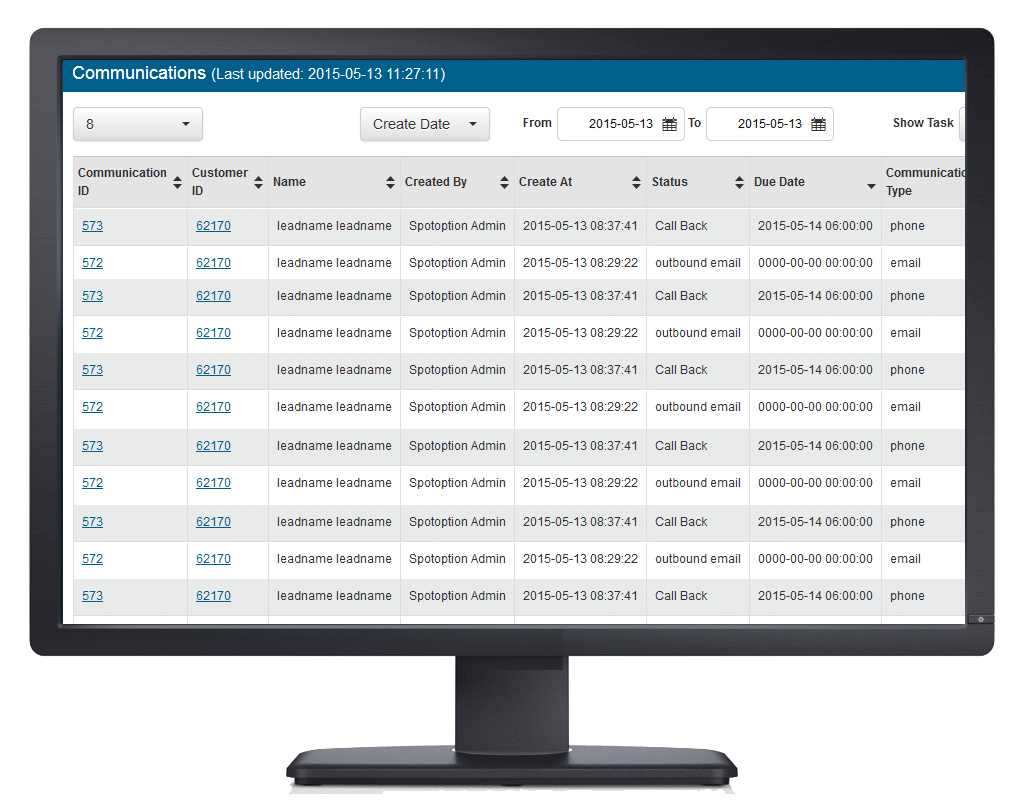Sort using Create At column arrows
The image size is (1024, 812).
pyautogui.click(x=637, y=182)
